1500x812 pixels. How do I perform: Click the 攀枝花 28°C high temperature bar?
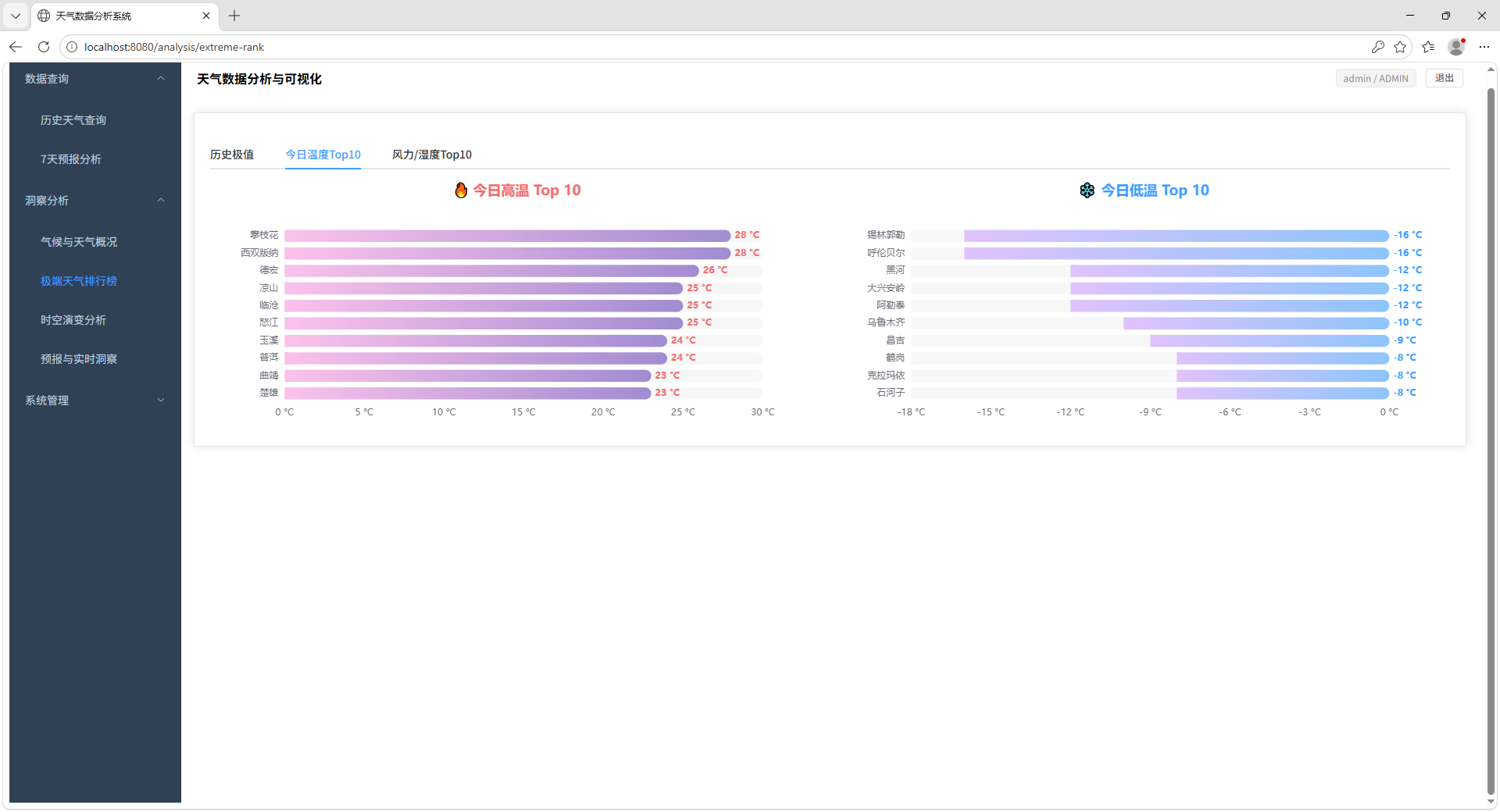(507, 235)
